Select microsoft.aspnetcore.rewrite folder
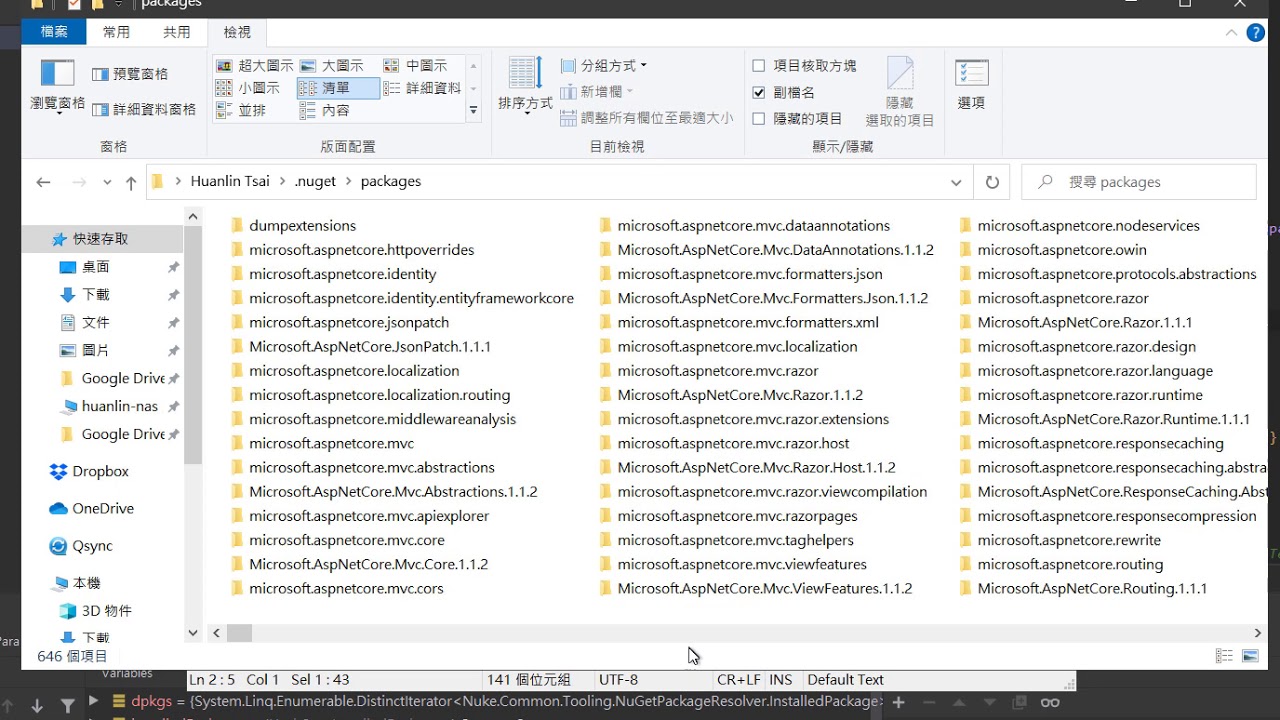The width and height of the screenshot is (1280, 720). click(x=1060, y=540)
